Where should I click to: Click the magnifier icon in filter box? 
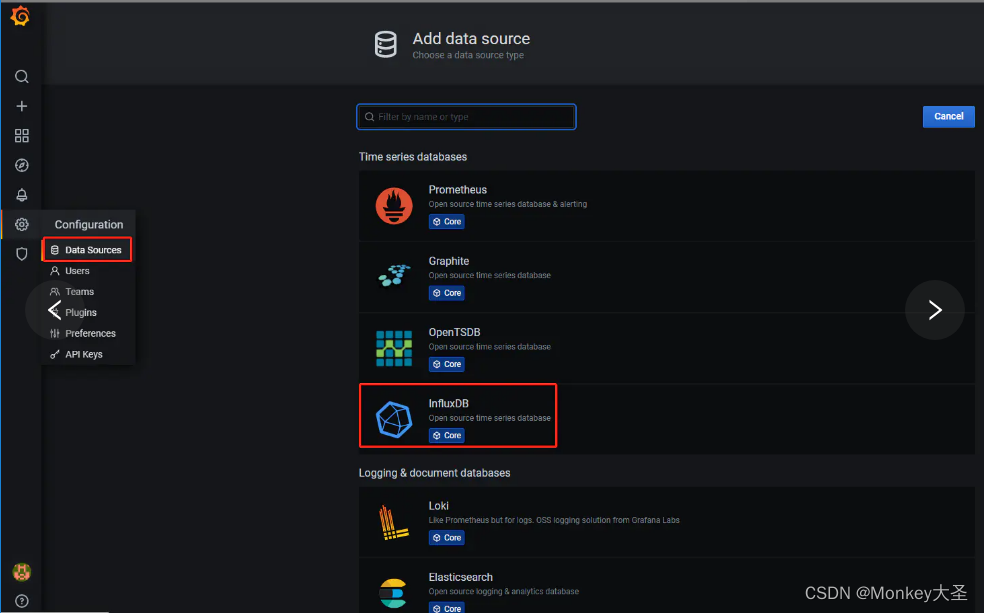pyautogui.click(x=370, y=117)
